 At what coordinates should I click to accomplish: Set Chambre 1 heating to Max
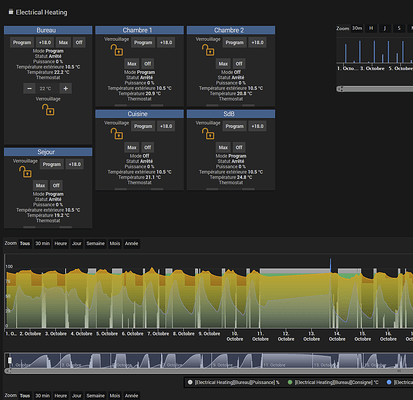tap(132, 63)
